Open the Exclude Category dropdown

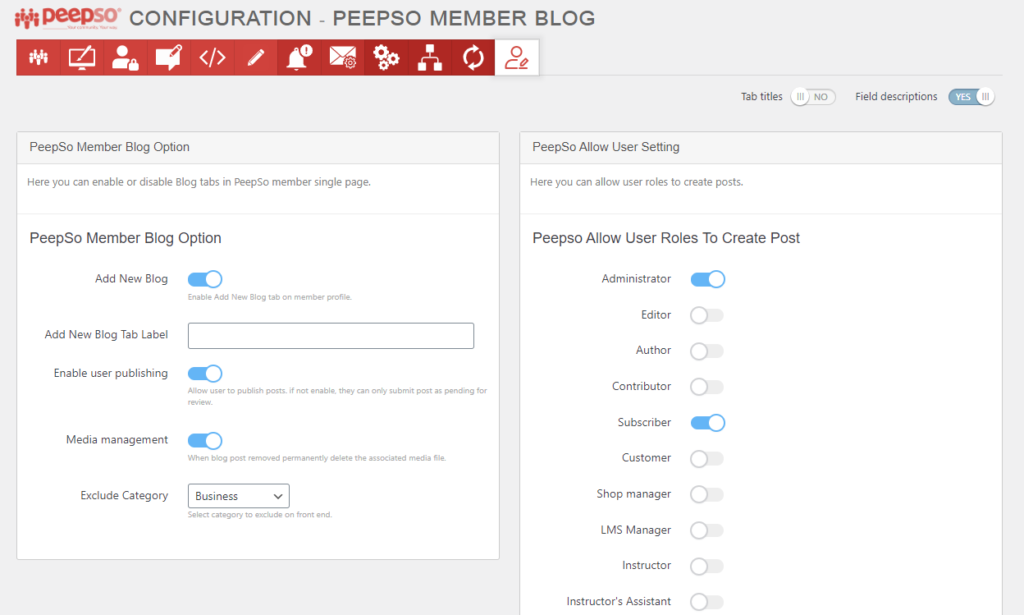[x=238, y=496]
